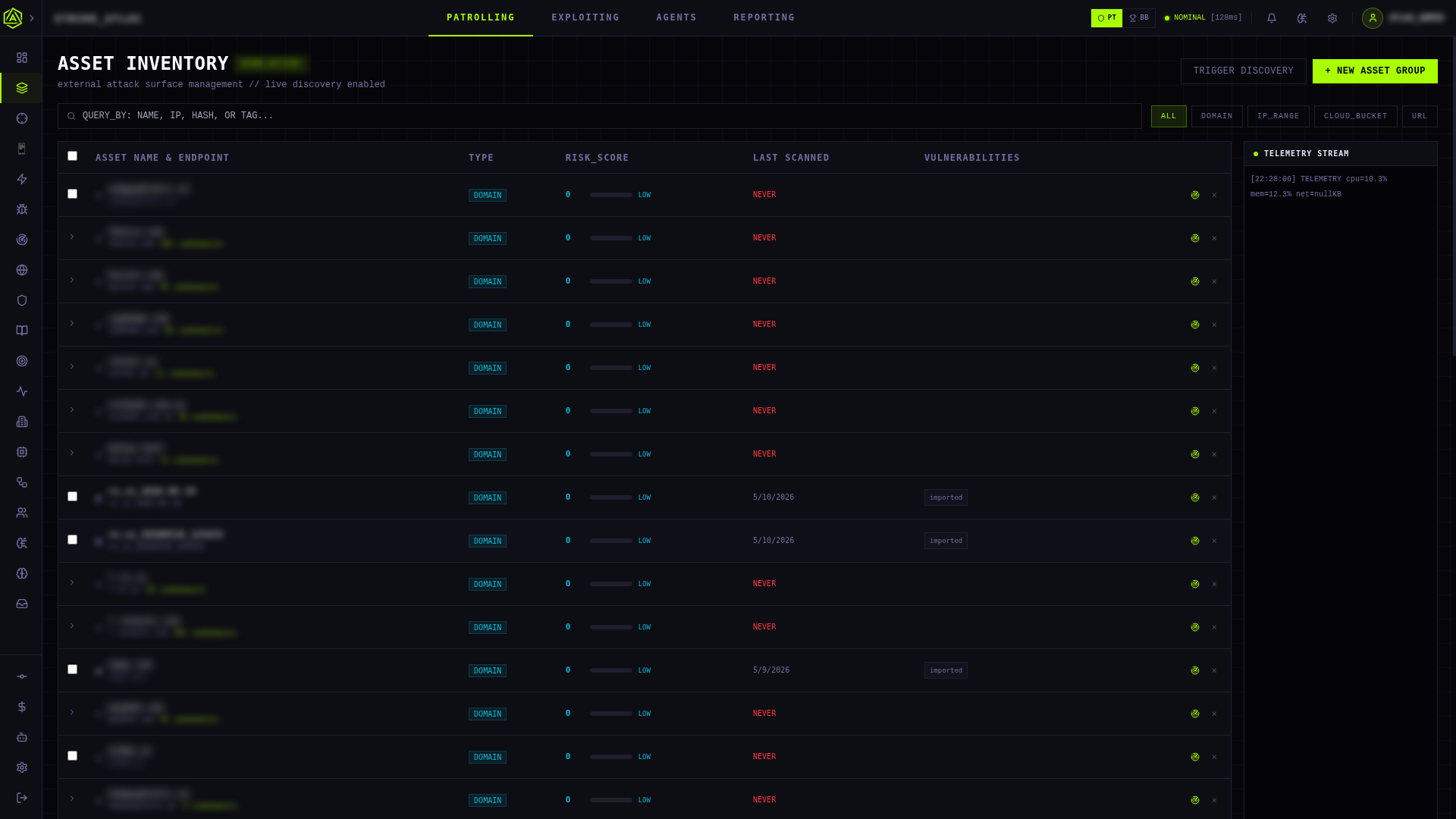Tick the lower 5/10/2026 row checkbox

[73, 540]
